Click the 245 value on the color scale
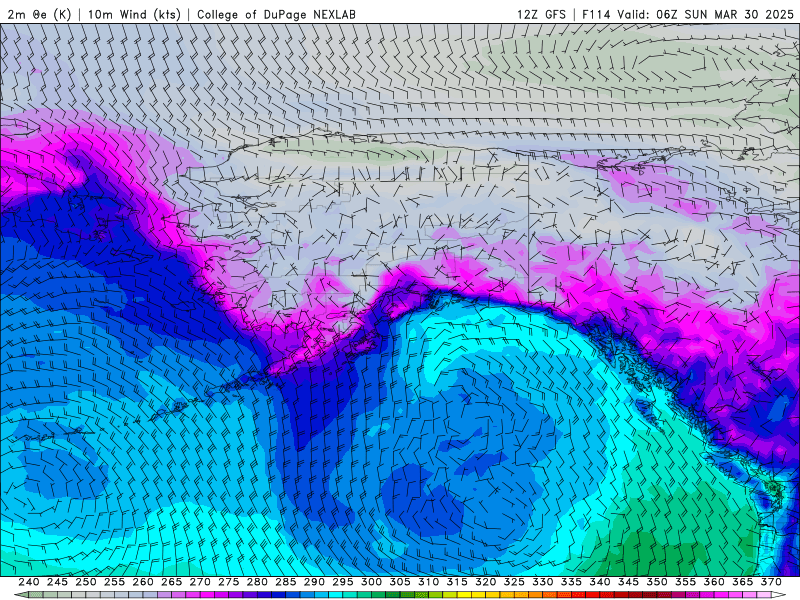This screenshot has height=600, width=800. coord(57,582)
